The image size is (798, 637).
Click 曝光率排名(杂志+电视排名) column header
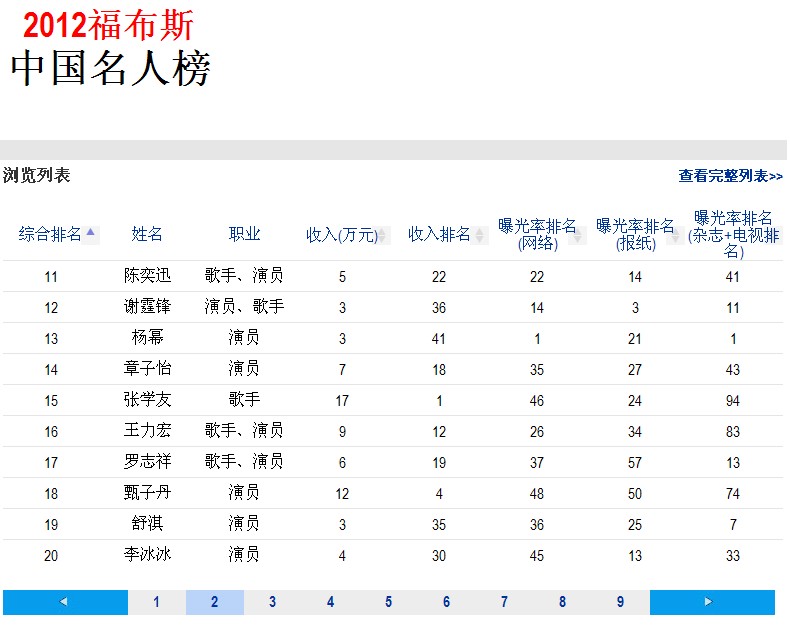pyautogui.click(x=733, y=235)
